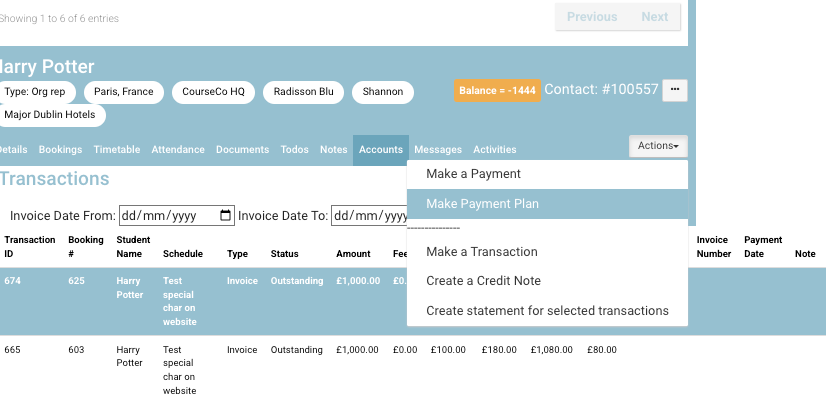The width and height of the screenshot is (826, 401).
Task: Click the orange Balance badge
Action: pyautogui.click(x=498, y=90)
